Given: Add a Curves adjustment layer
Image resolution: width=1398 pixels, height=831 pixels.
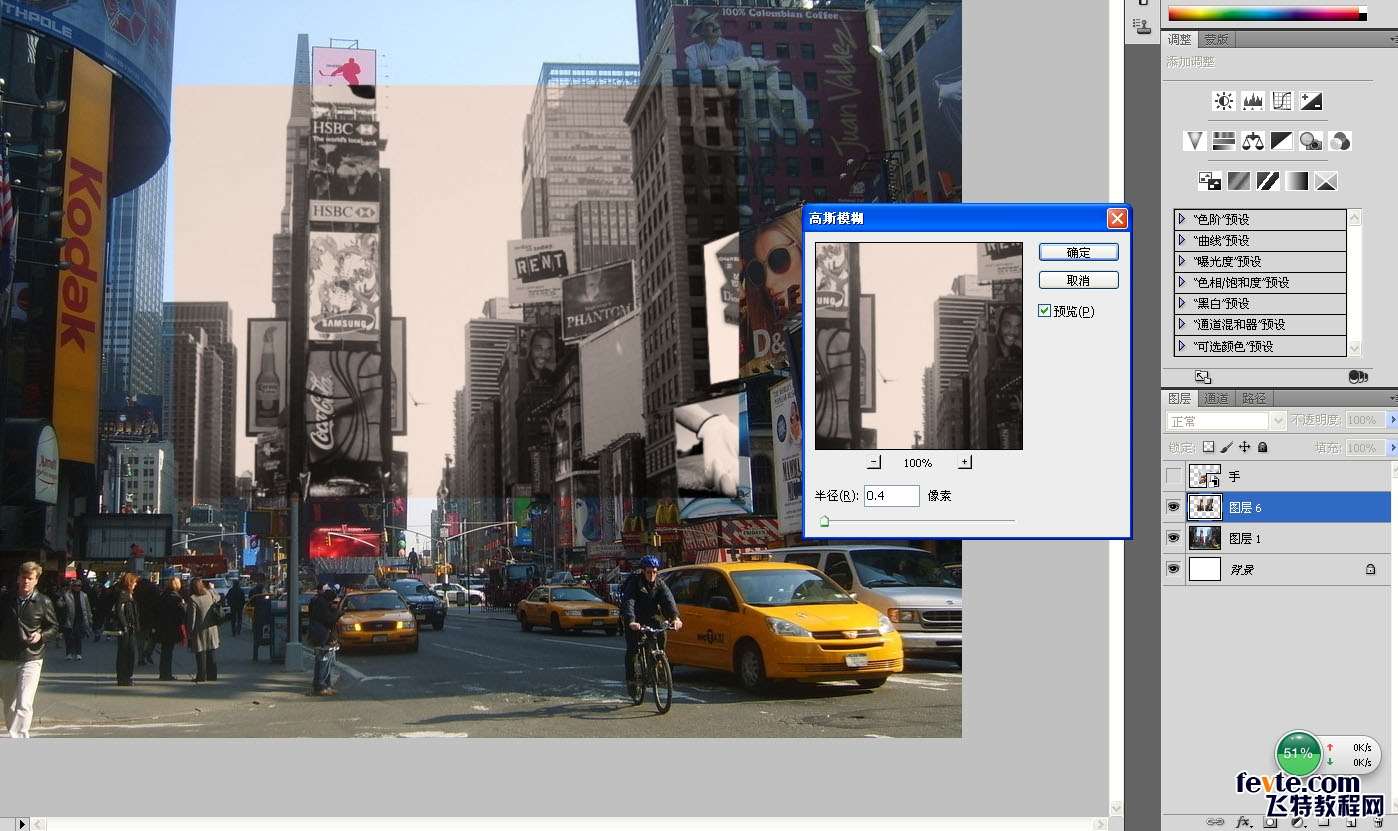Looking at the screenshot, I should [x=1282, y=101].
